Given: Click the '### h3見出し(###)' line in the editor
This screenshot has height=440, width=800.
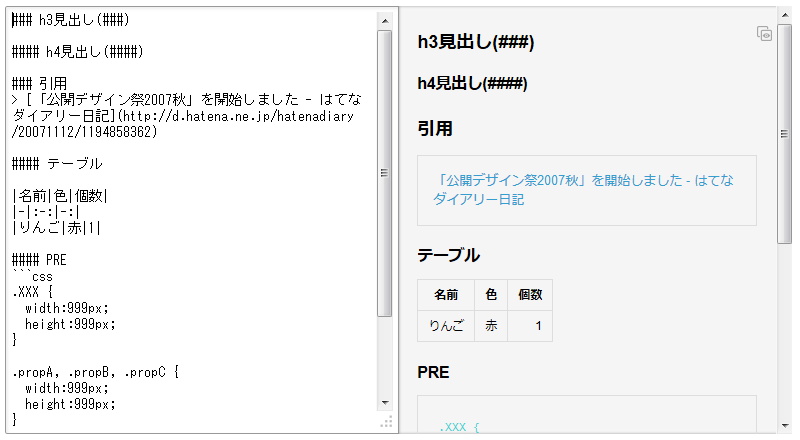Looking at the screenshot, I should pos(71,19).
